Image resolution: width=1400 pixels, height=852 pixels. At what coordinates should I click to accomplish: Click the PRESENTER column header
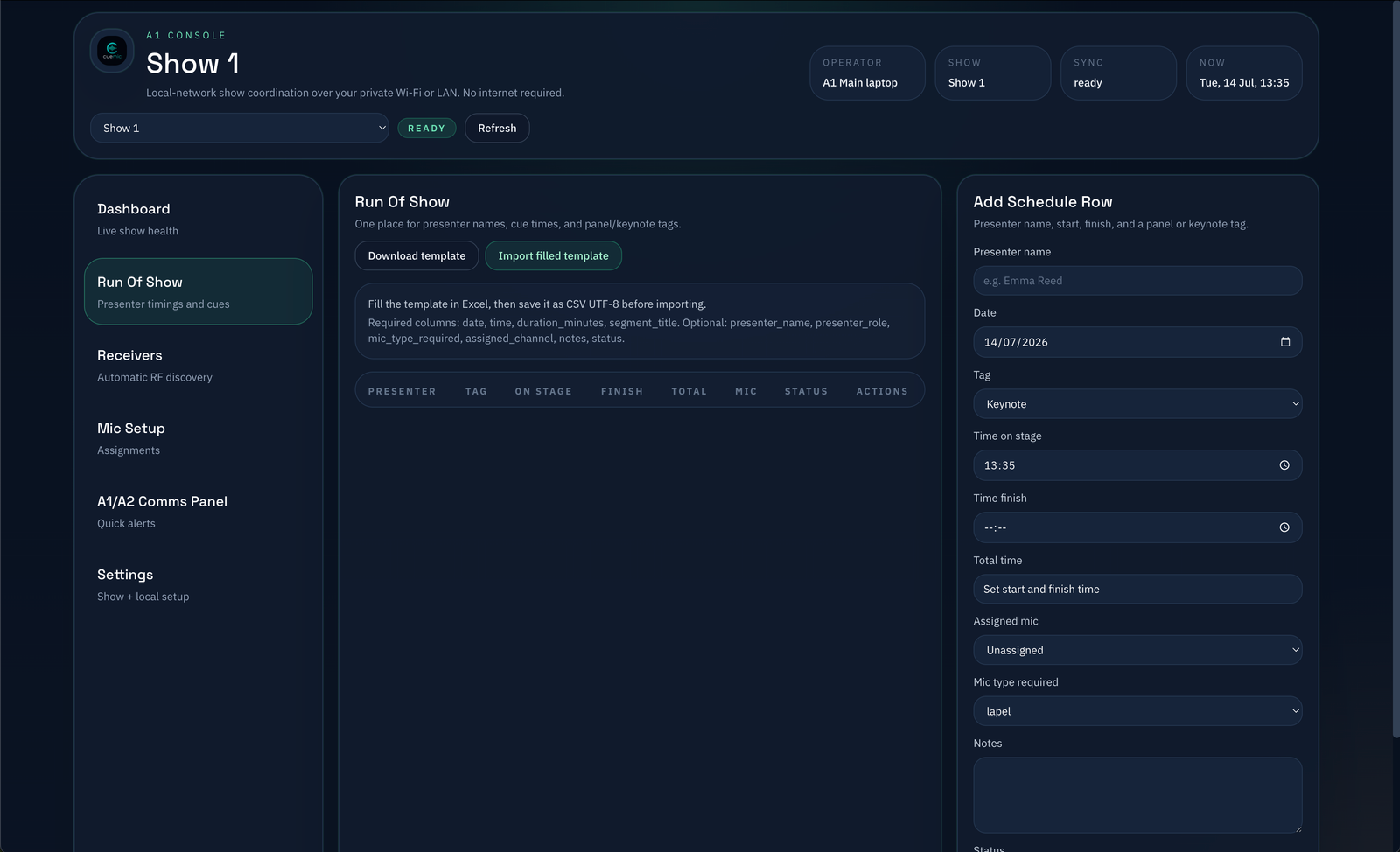pyautogui.click(x=402, y=391)
